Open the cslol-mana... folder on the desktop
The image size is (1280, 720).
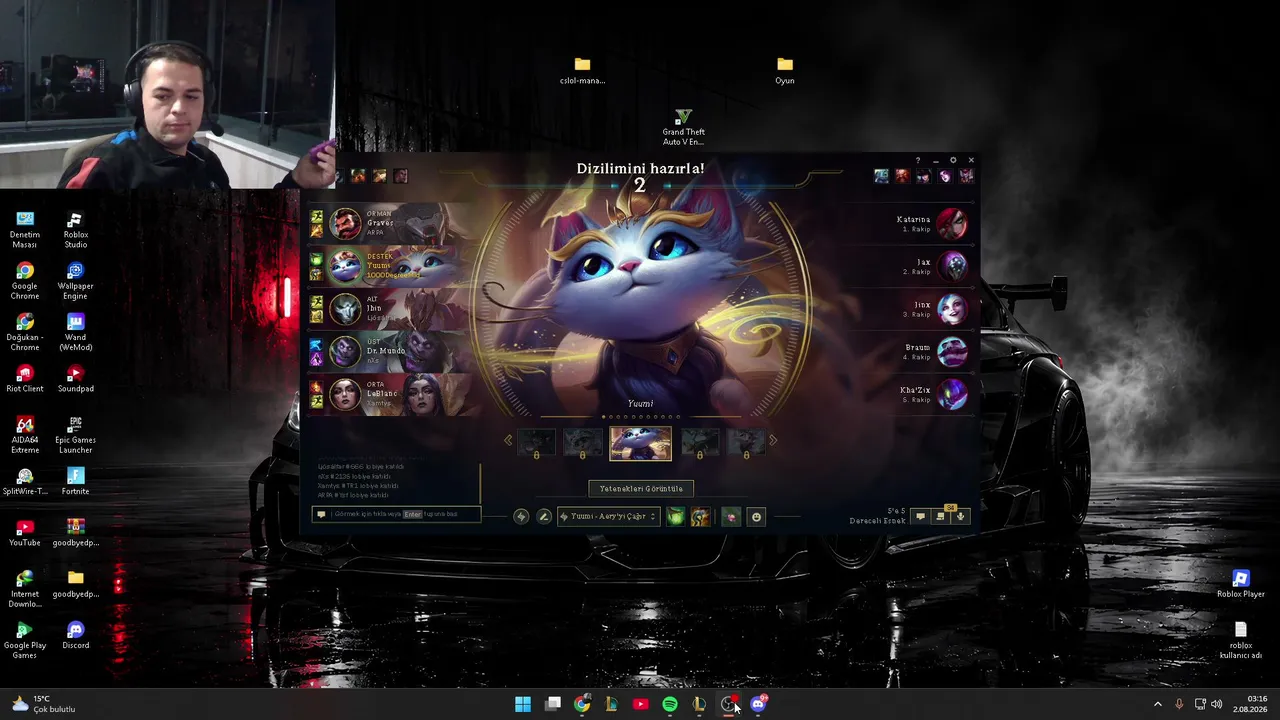point(582,70)
